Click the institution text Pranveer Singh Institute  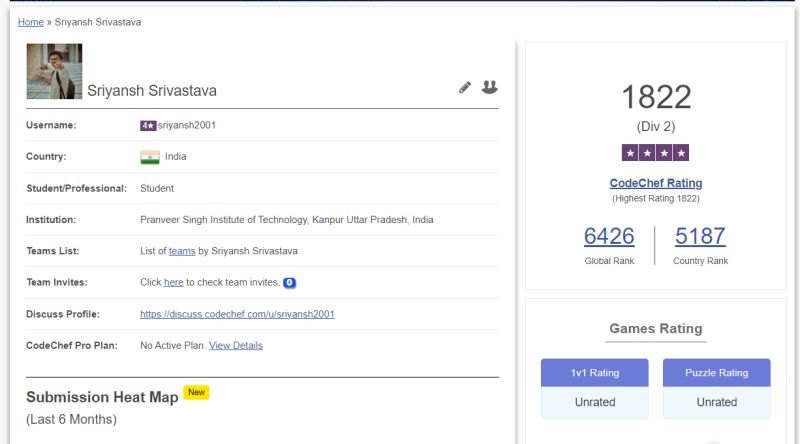[x=287, y=220]
